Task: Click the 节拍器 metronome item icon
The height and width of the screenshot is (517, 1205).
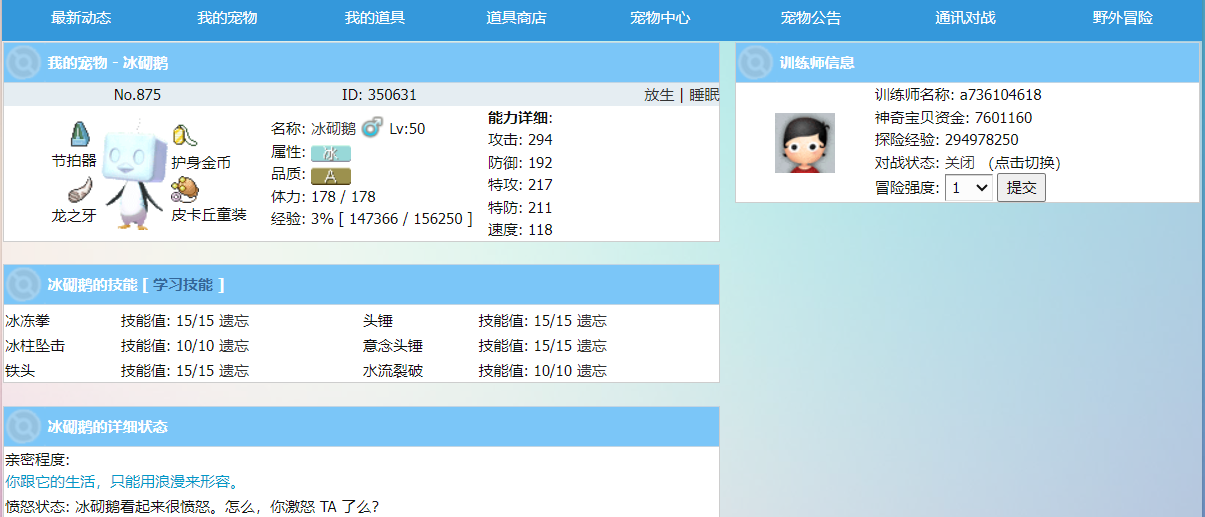Action: tap(80, 134)
